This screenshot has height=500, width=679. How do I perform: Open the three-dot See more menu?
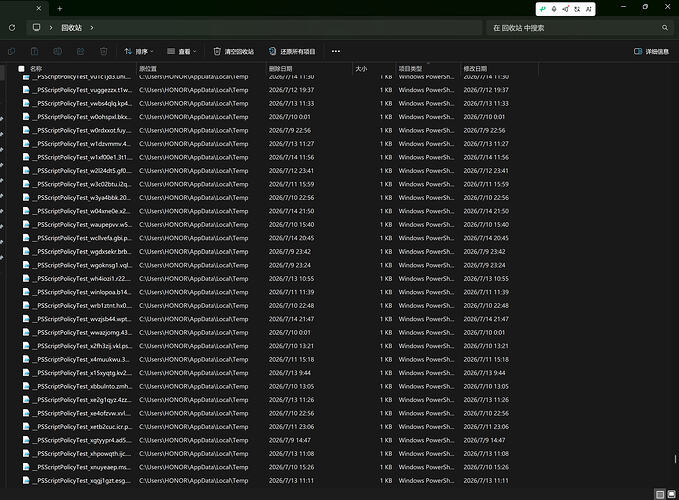tap(336, 52)
